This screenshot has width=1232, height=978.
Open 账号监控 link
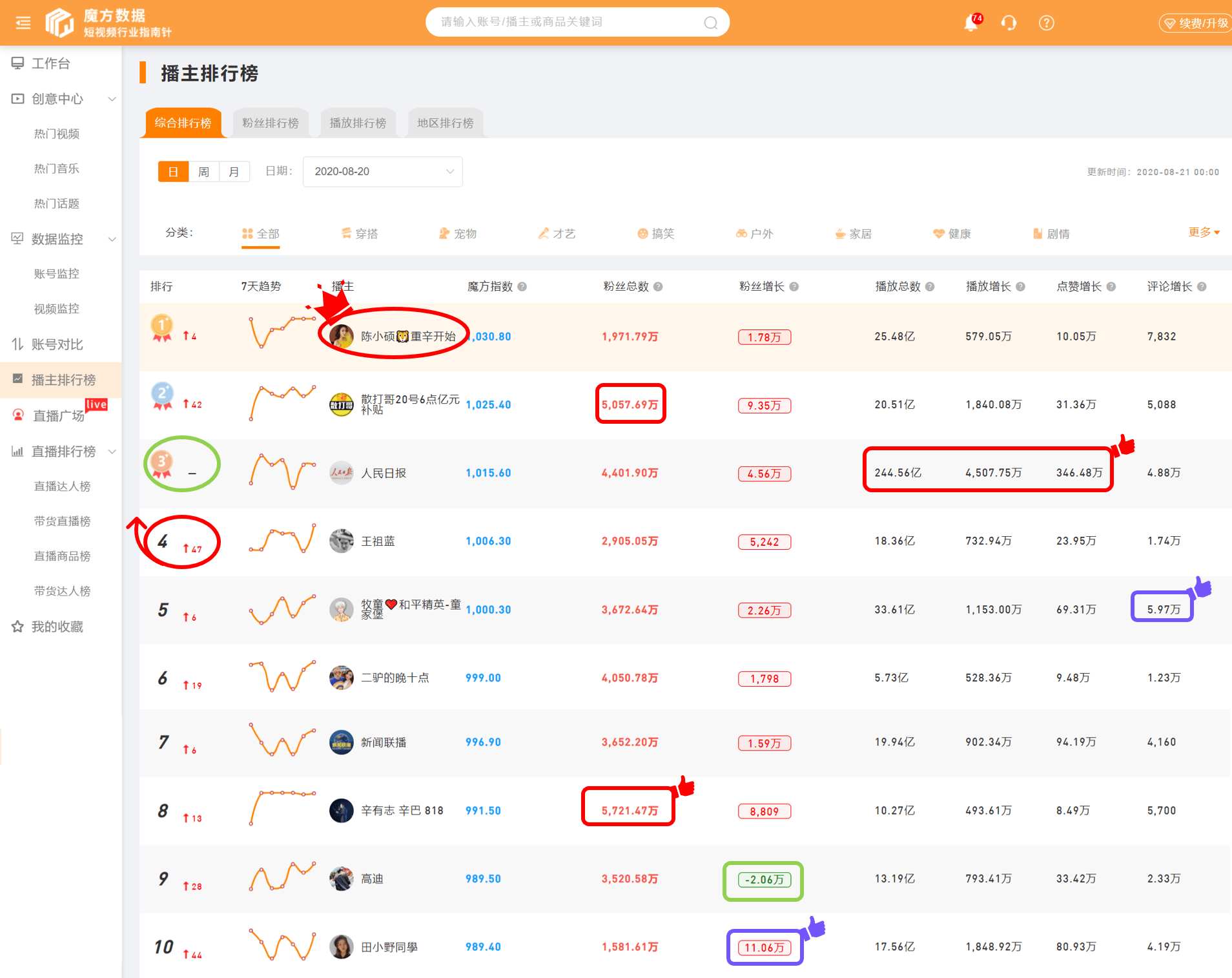pos(57,274)
